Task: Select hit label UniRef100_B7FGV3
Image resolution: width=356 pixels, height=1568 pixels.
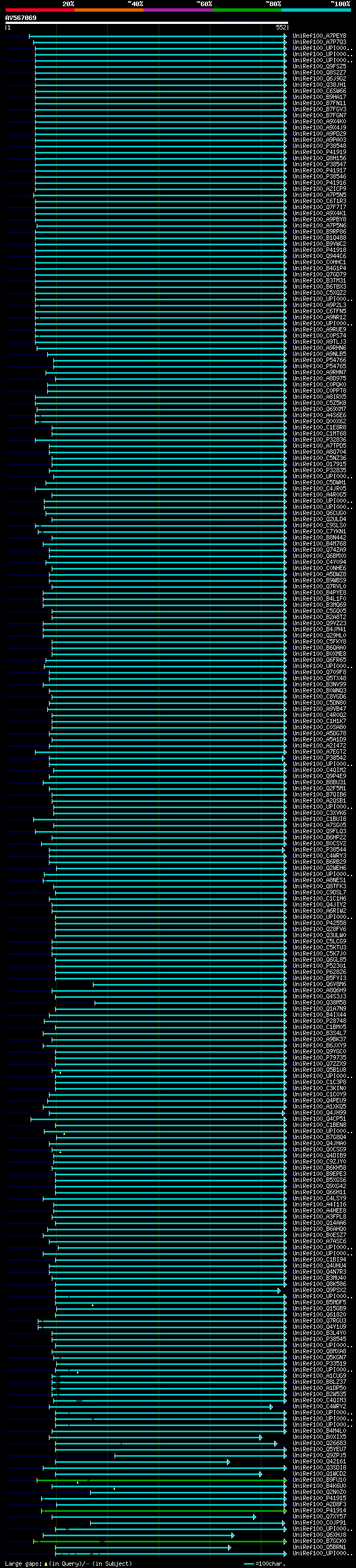Action: coord(319,109)
